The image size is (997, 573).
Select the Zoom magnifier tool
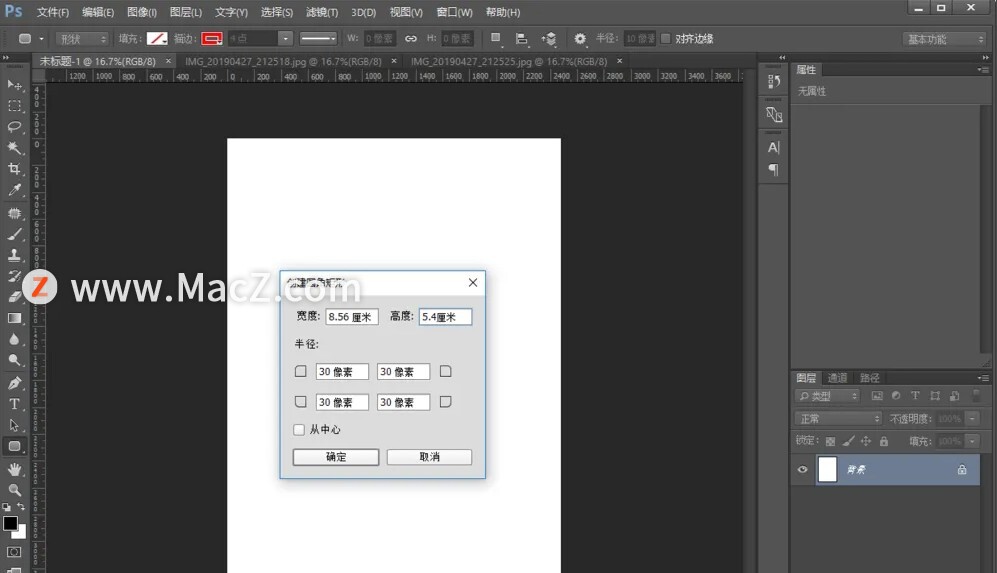tap(15, 490)
